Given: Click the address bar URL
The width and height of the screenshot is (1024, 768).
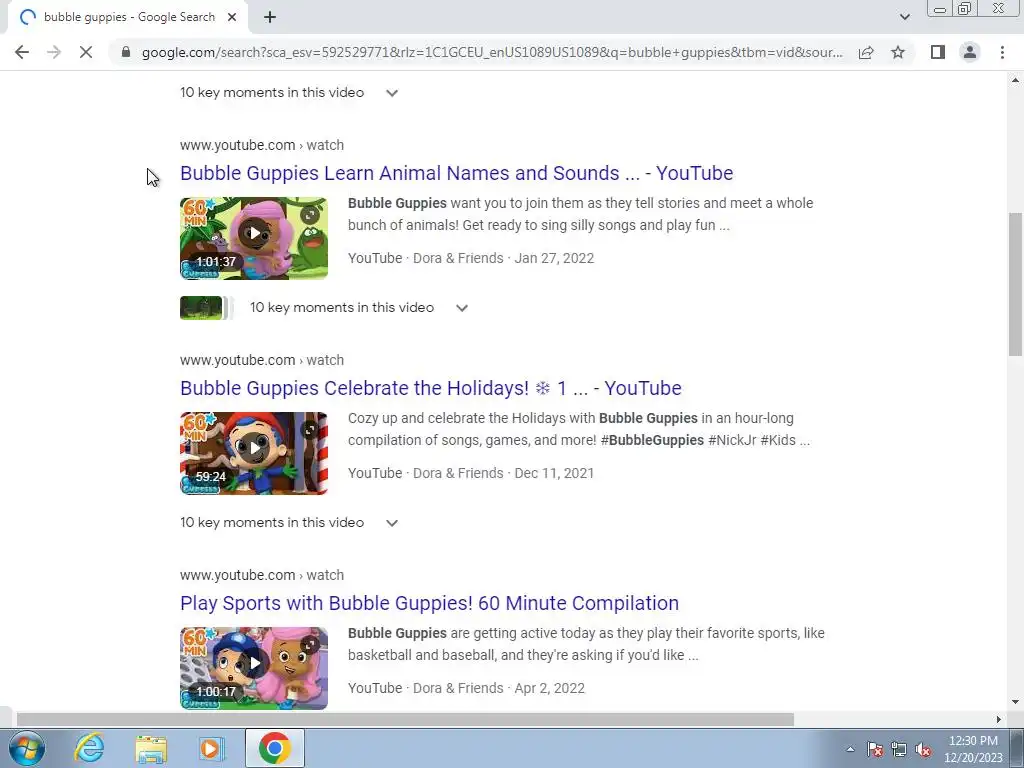Looking at the screenshot, I should (x=492, y=52).
